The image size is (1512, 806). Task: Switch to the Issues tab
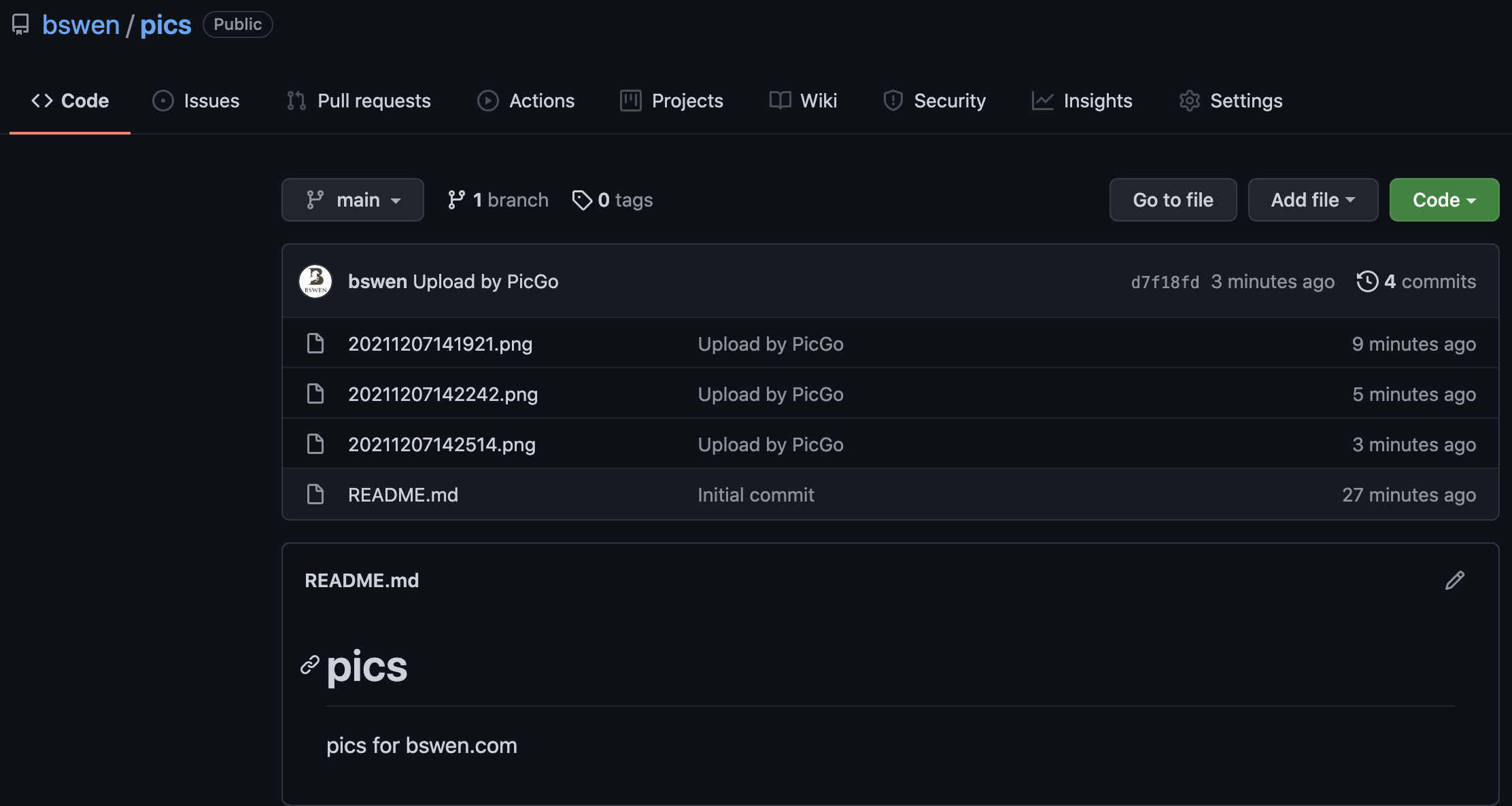(x=196, y=101)
